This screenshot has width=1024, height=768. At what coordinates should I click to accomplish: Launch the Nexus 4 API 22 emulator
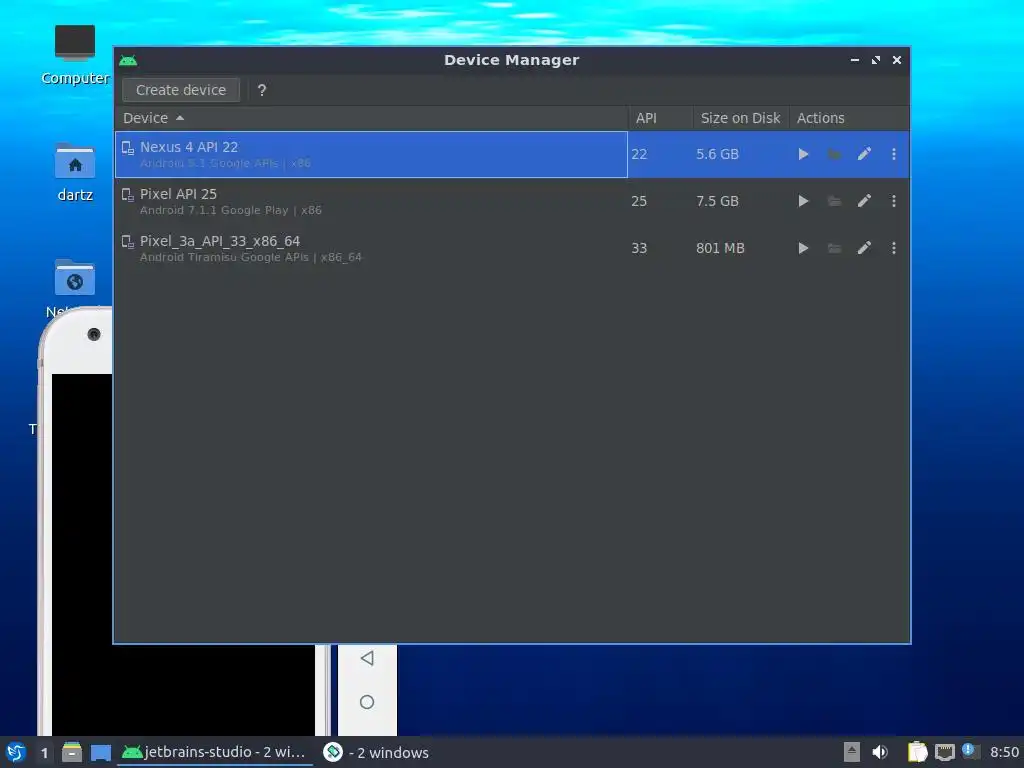803,154
